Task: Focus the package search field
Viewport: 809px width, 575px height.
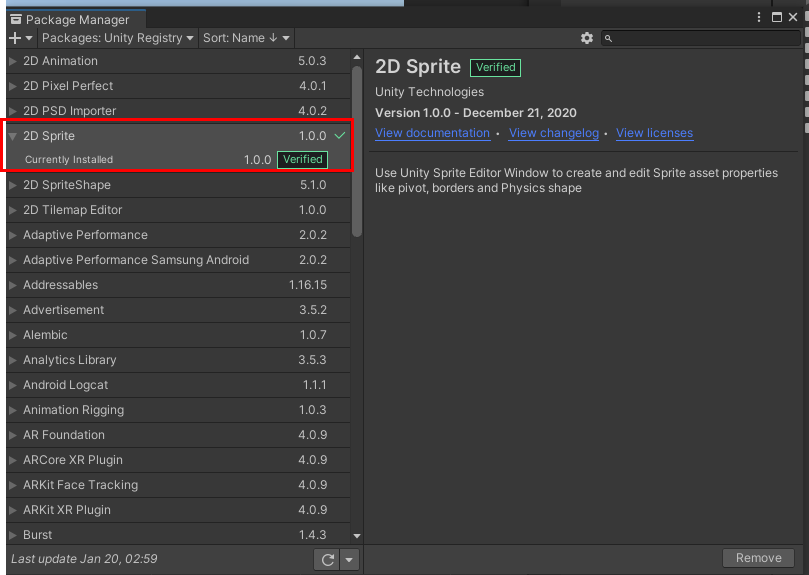Action: pos(701,38)
